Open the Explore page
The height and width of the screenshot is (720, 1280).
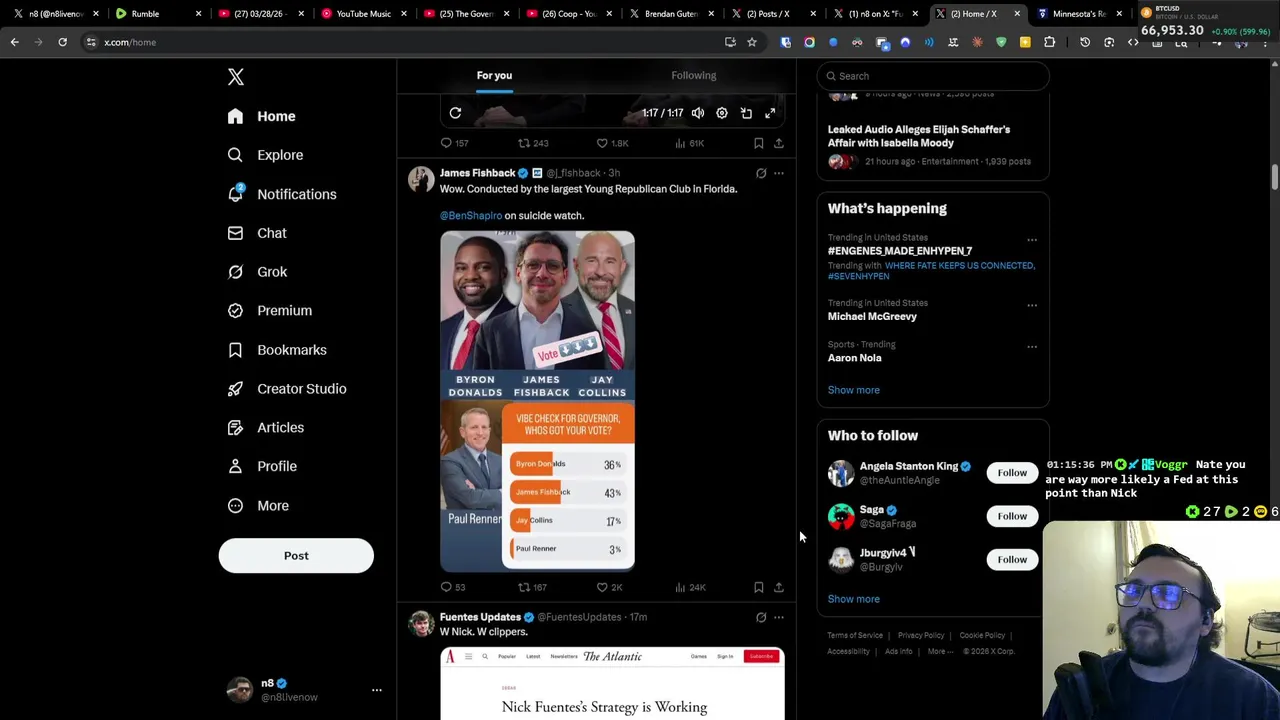coord(265,155)
